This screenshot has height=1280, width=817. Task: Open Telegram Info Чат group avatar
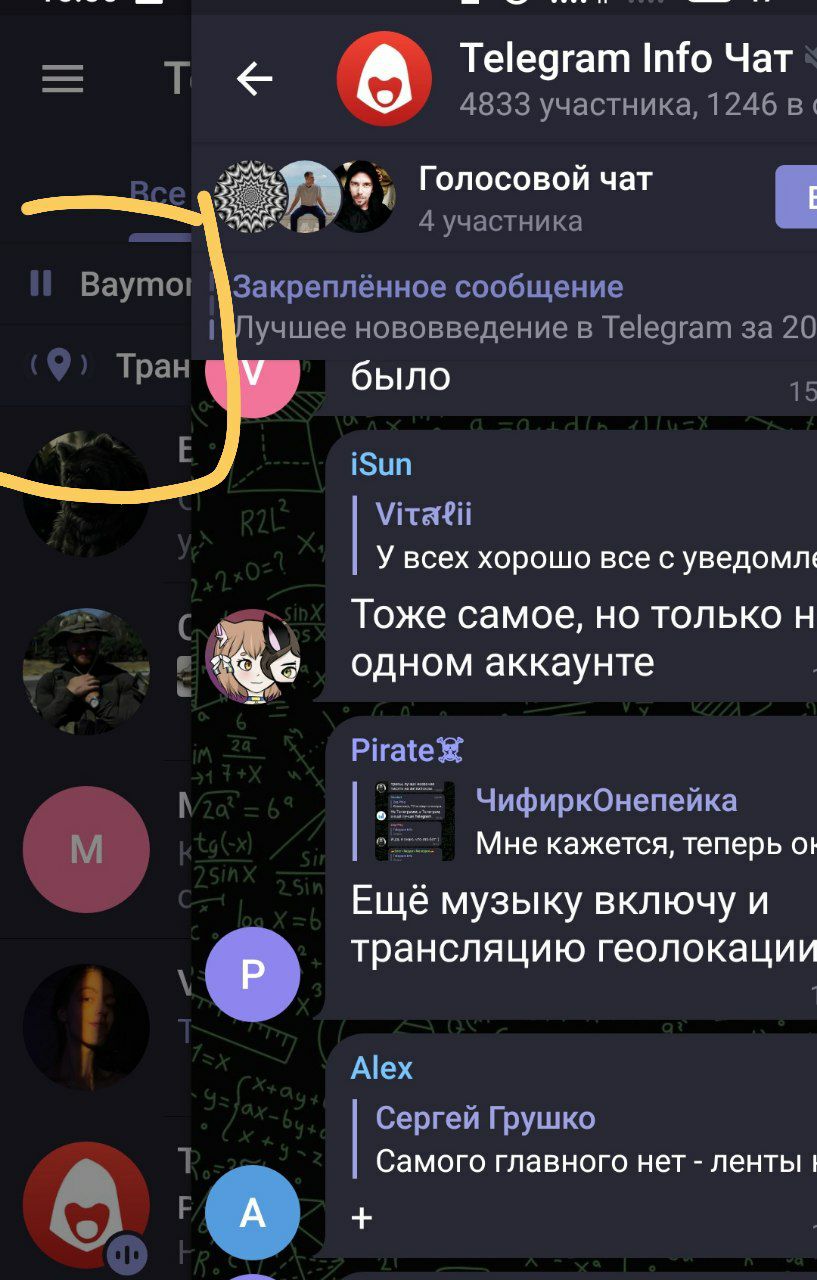point(384,78)
